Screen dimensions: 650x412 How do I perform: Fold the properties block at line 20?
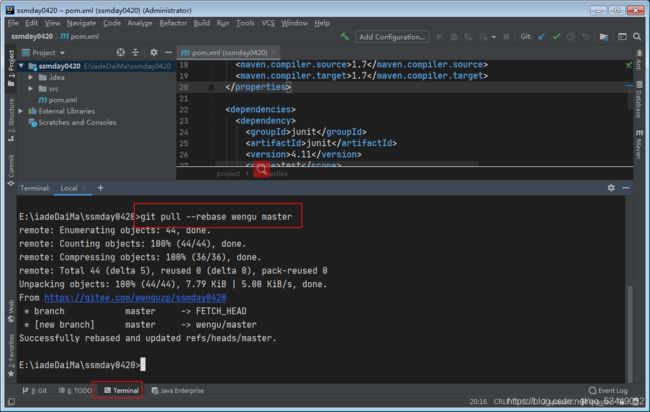pyautogui.click(x=211, y=87)
